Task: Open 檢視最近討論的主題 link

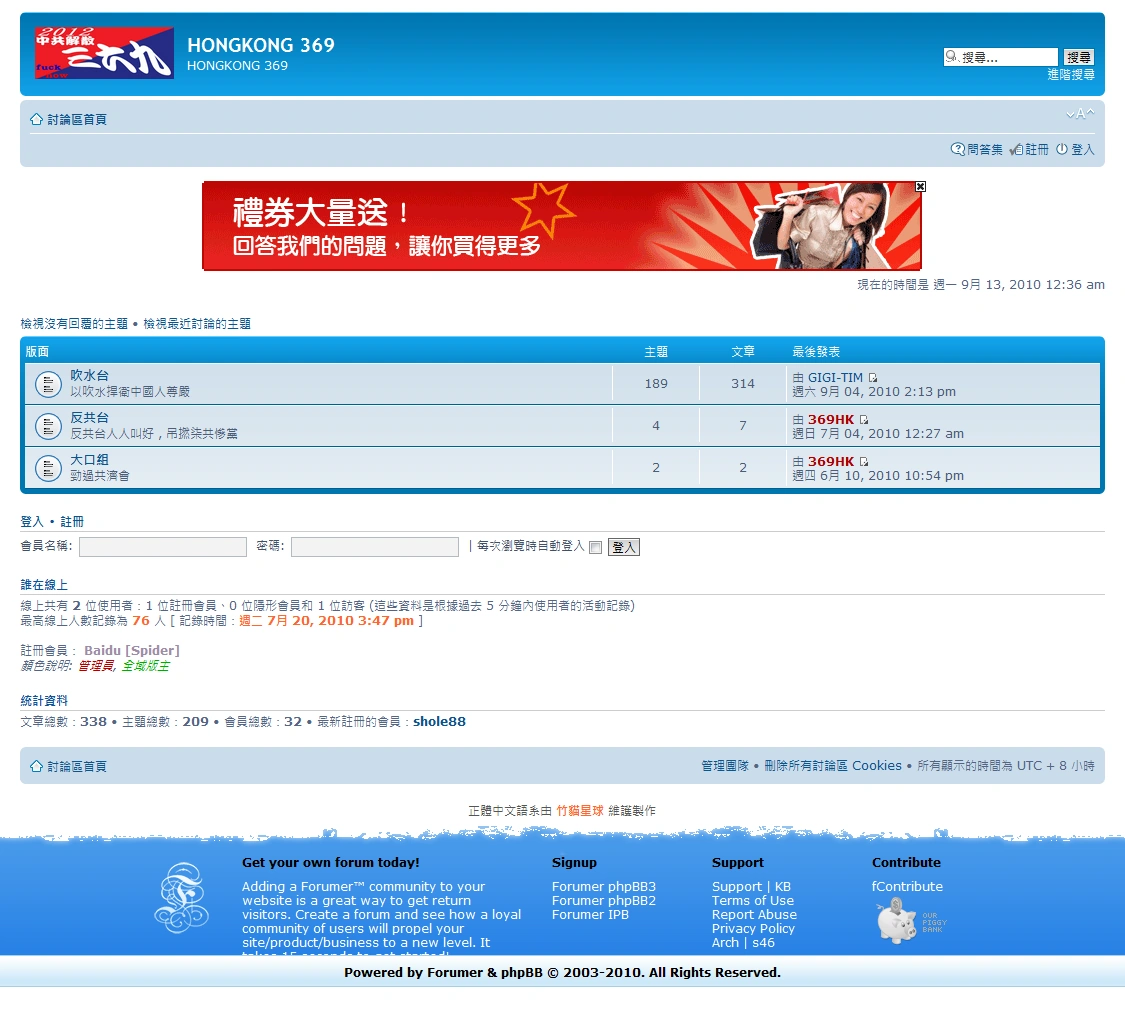Action: click(x=197, y=324)
